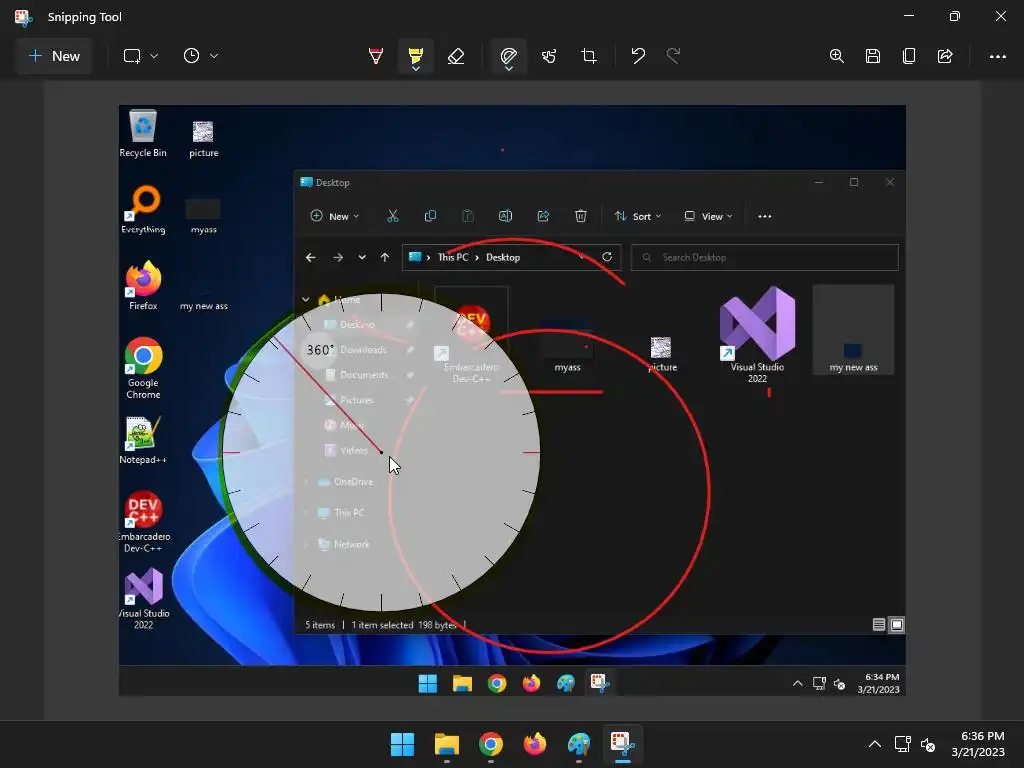1024x768 pixels.
Task: Copy snip to clipboard
Action: pos(908,56)
